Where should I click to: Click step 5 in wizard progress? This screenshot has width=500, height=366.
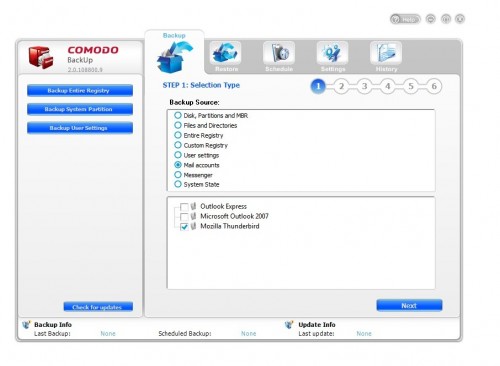click(x=411, y=86)
